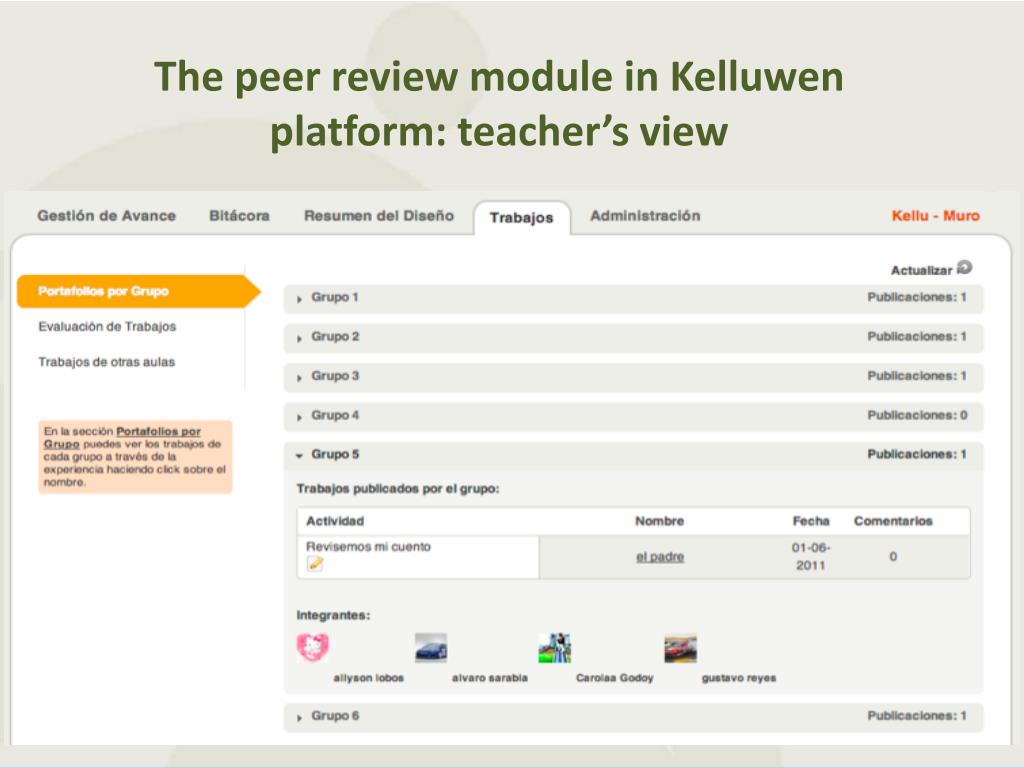Expand the Grupo 3 row arrow
Viewport: 1024px width, 768px height.
pos(299,377)
